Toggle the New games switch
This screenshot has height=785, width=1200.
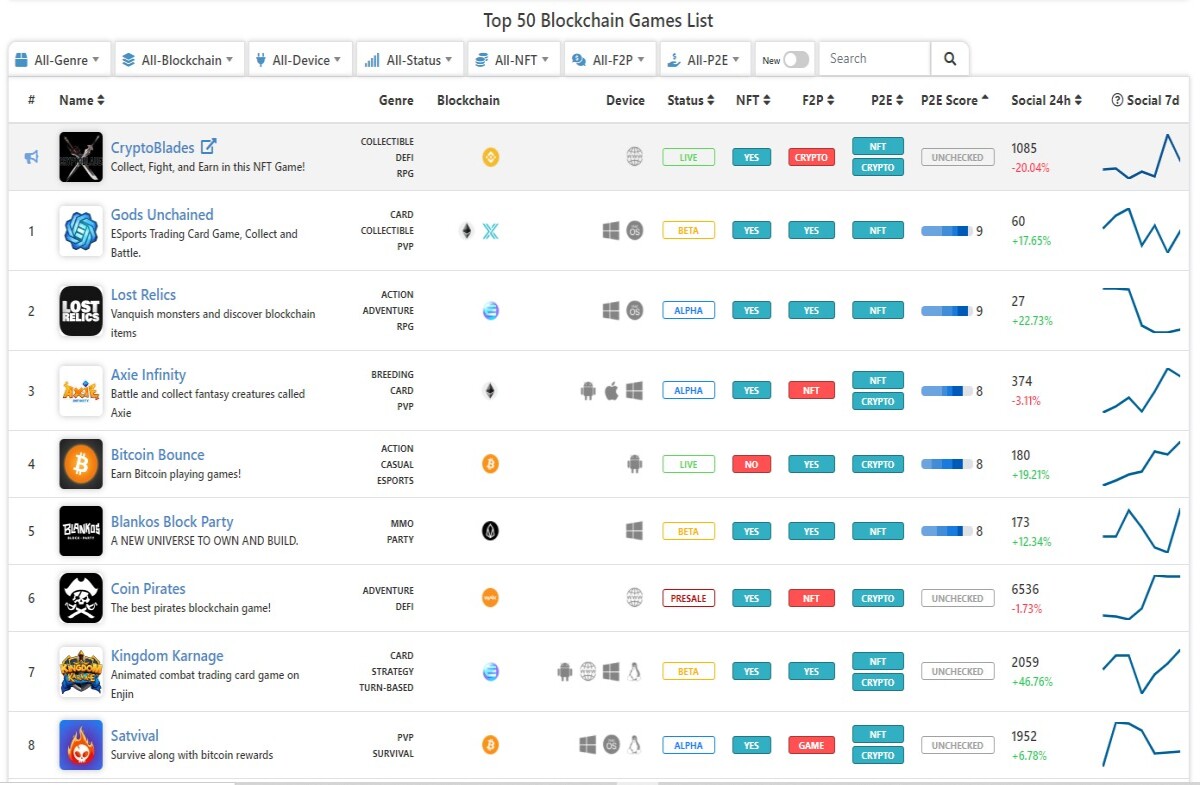pos(796,60)
